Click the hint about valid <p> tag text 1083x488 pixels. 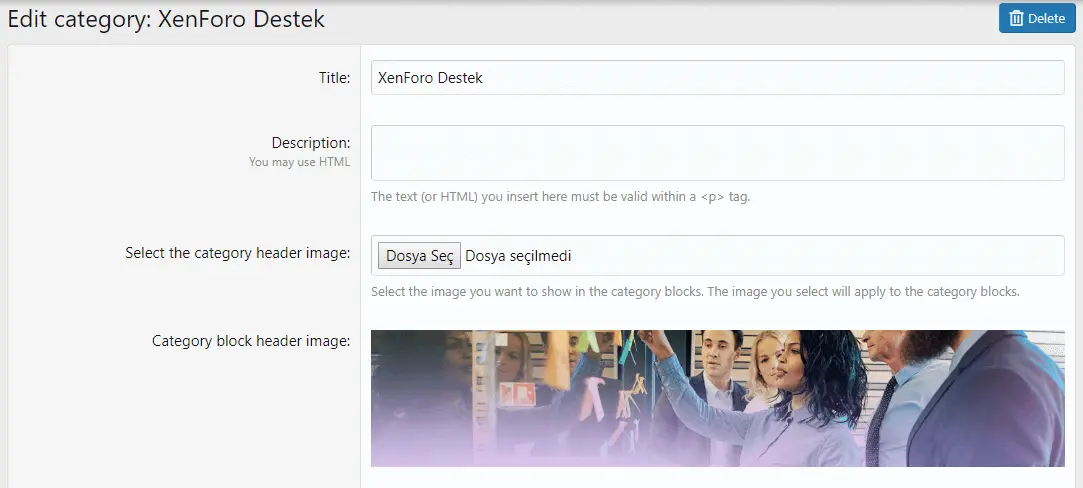pos(560,197)
